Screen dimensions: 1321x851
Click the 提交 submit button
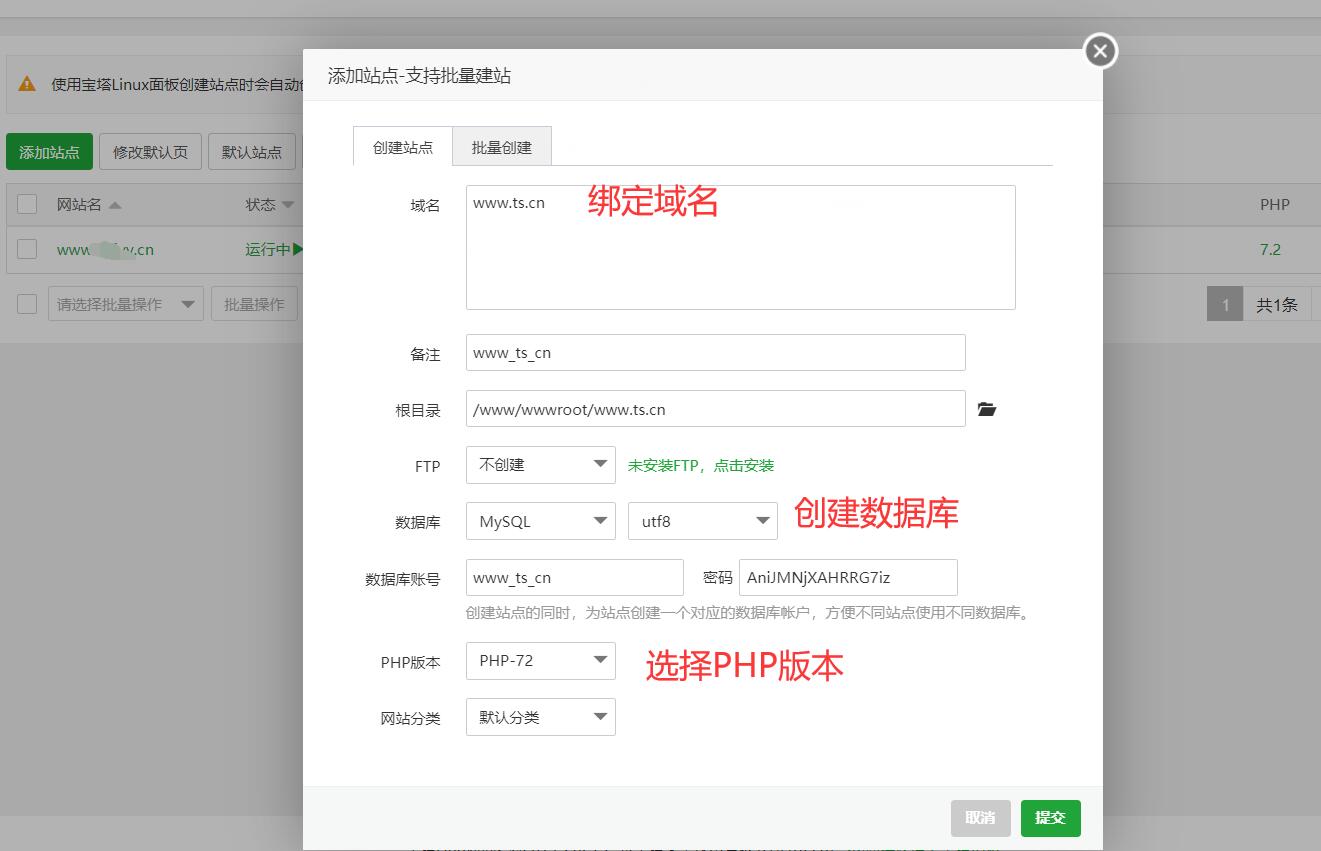[1050, 817]
